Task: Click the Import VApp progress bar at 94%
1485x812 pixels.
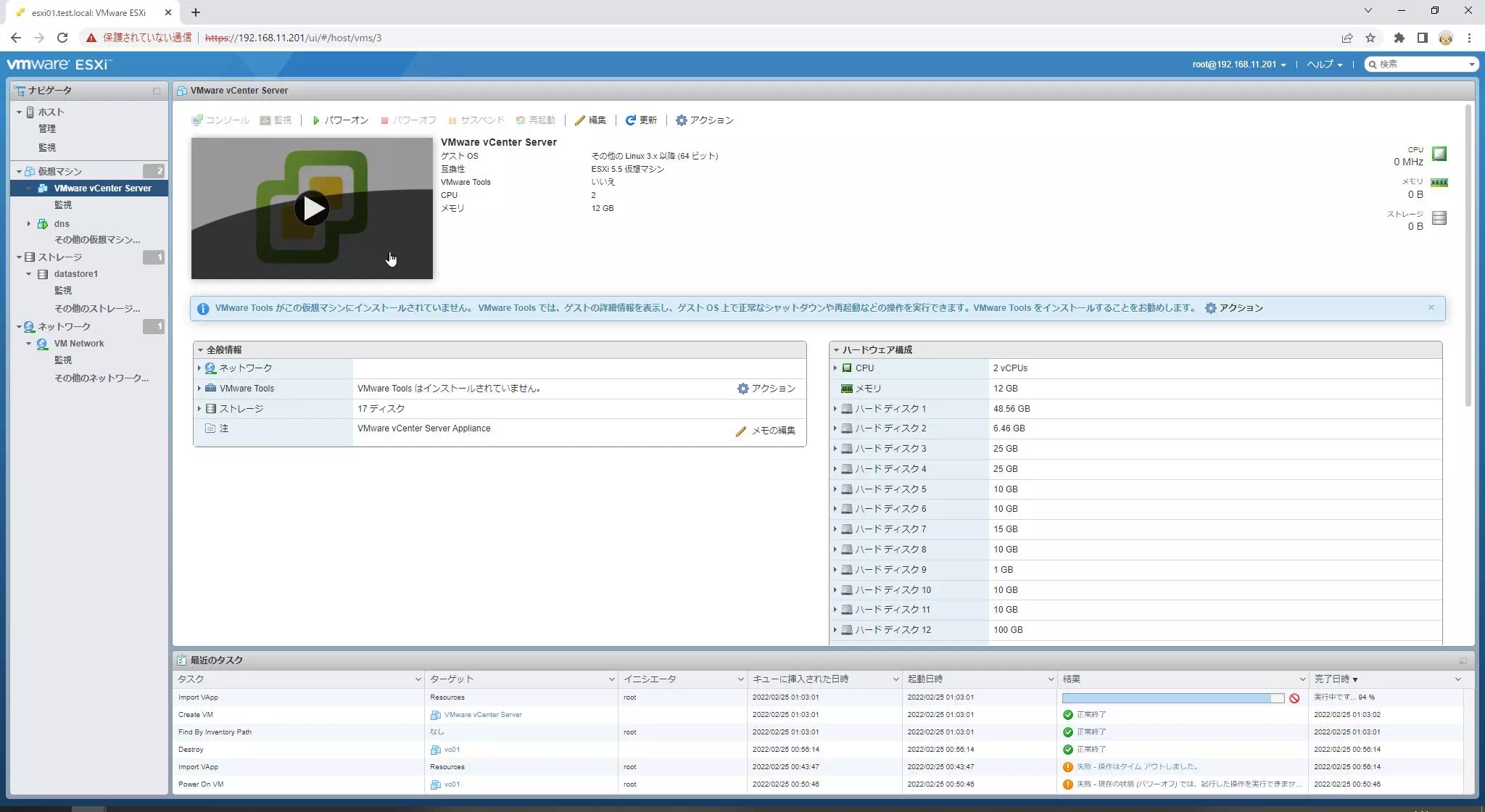Action: (x=1172, y=698)
